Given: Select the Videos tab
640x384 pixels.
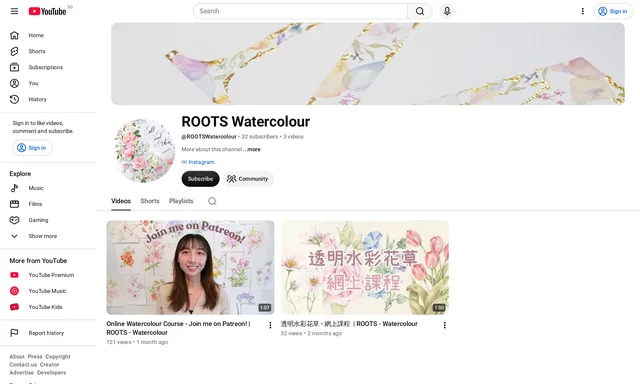Looking at the screenshot, I should pyautogui.click(x=121, y=201).
